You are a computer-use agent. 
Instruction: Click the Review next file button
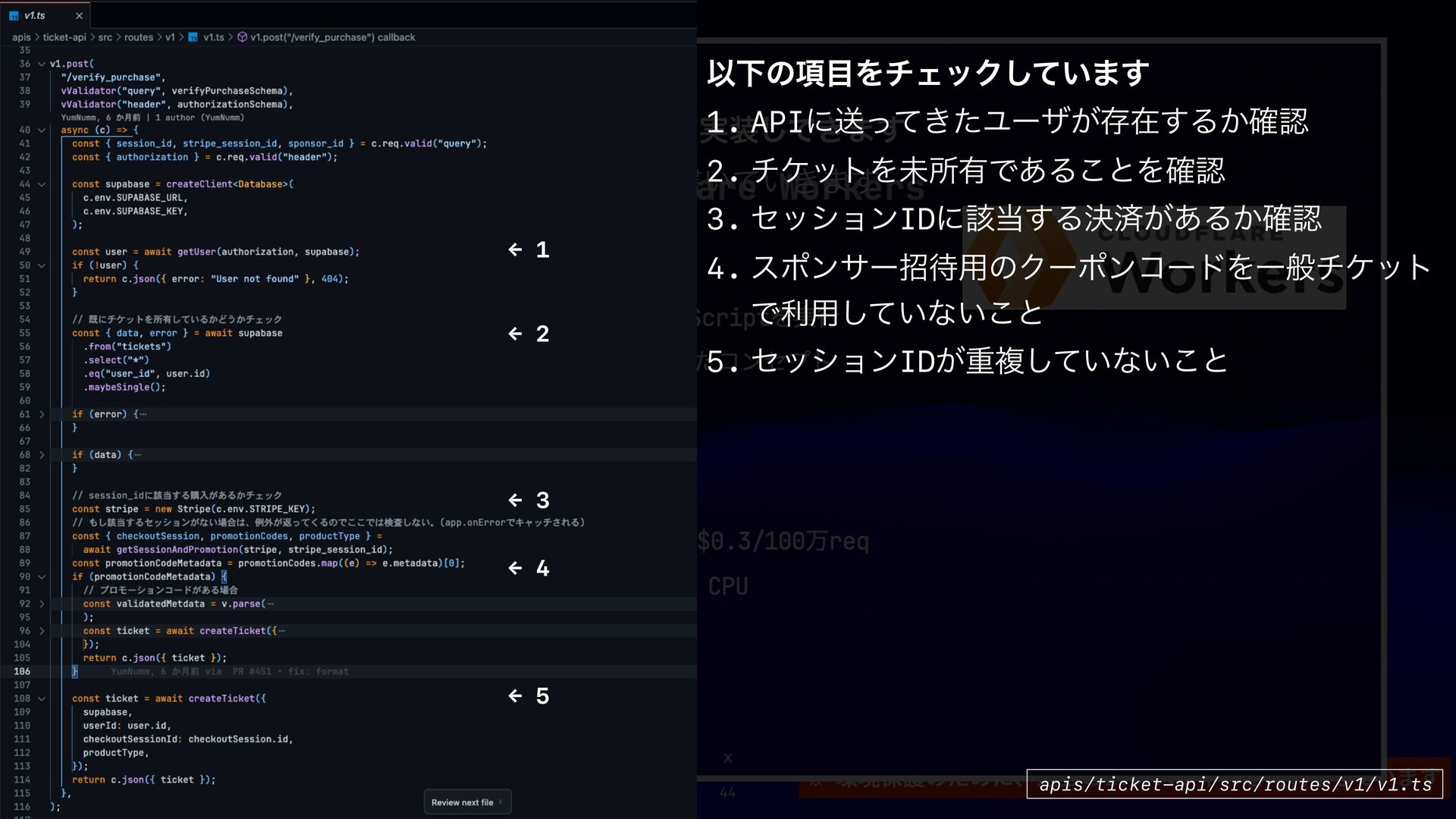[x=462, y=802]
